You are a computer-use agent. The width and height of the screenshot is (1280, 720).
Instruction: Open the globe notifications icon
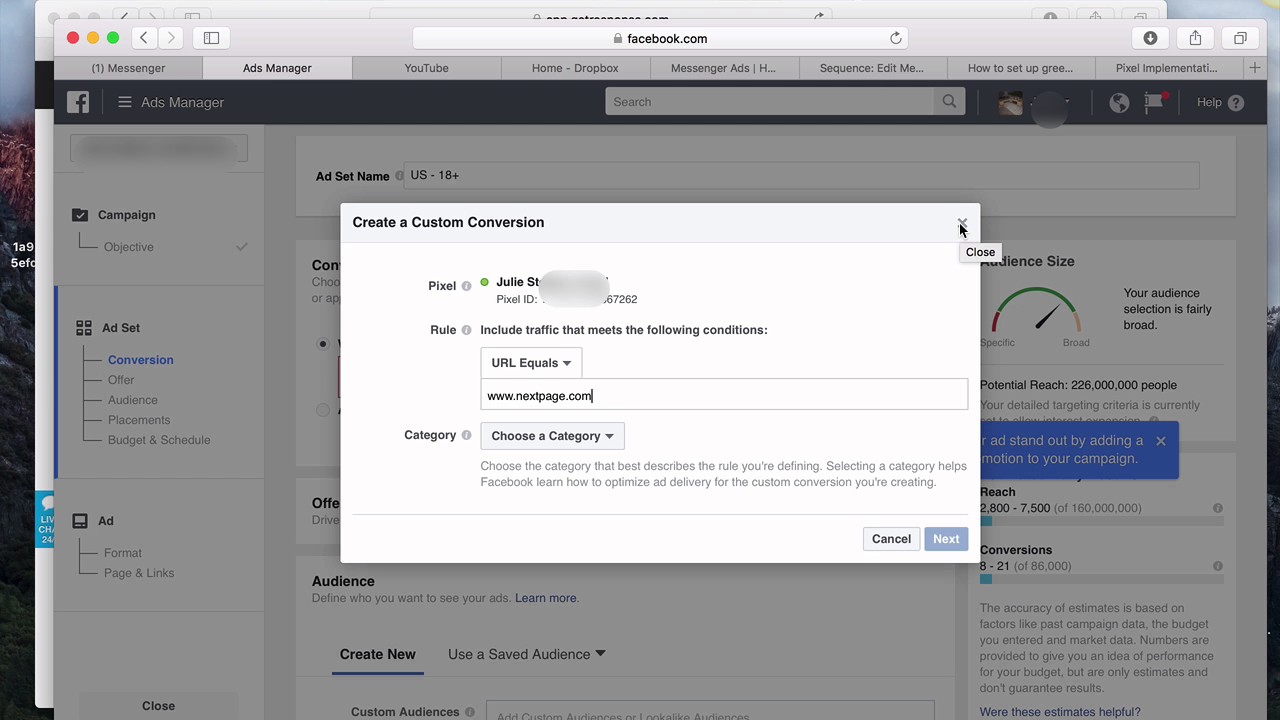[x=1119, y=102]
